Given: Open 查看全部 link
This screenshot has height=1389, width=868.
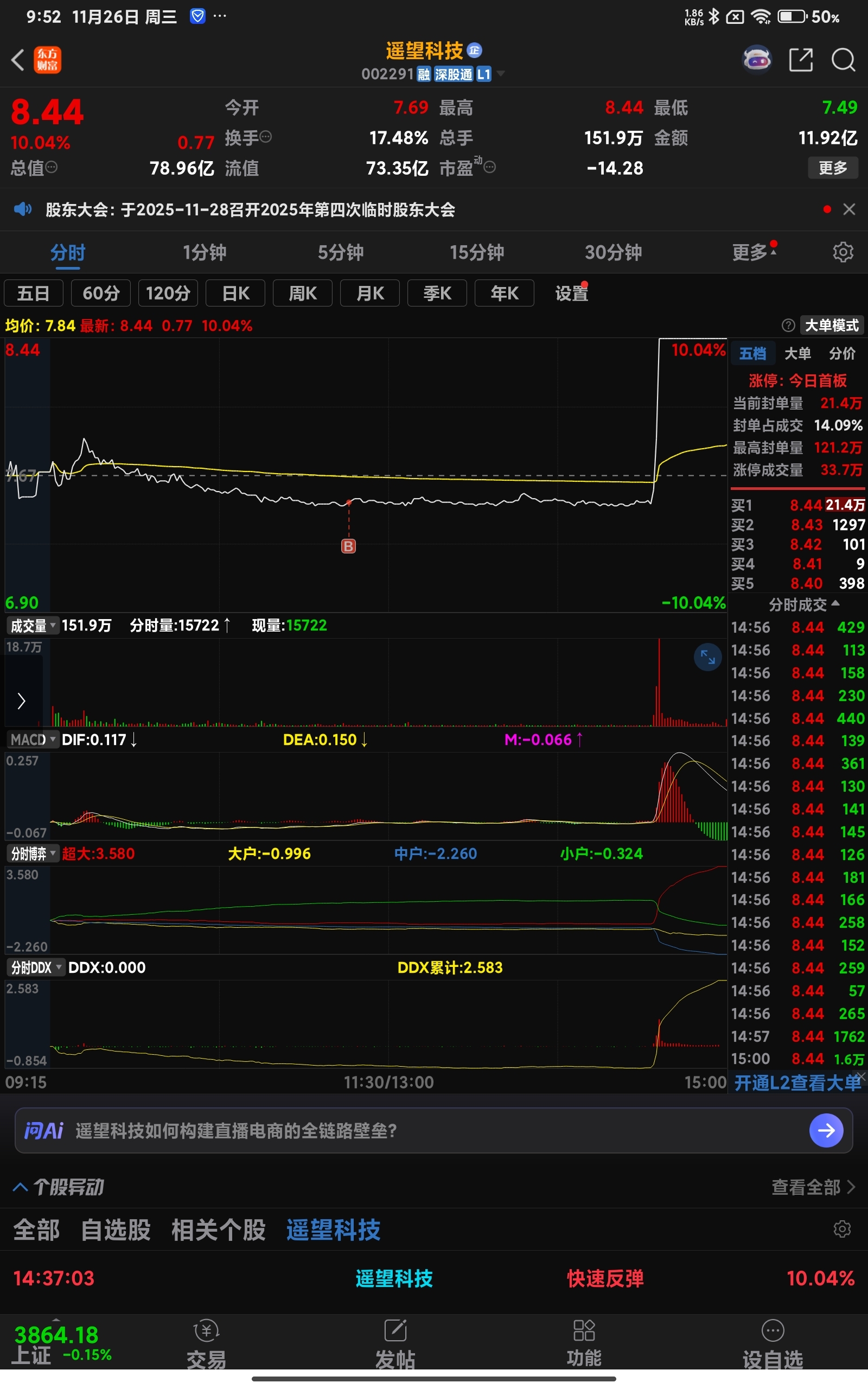Looking at the screenshot, I should 813,1187.
